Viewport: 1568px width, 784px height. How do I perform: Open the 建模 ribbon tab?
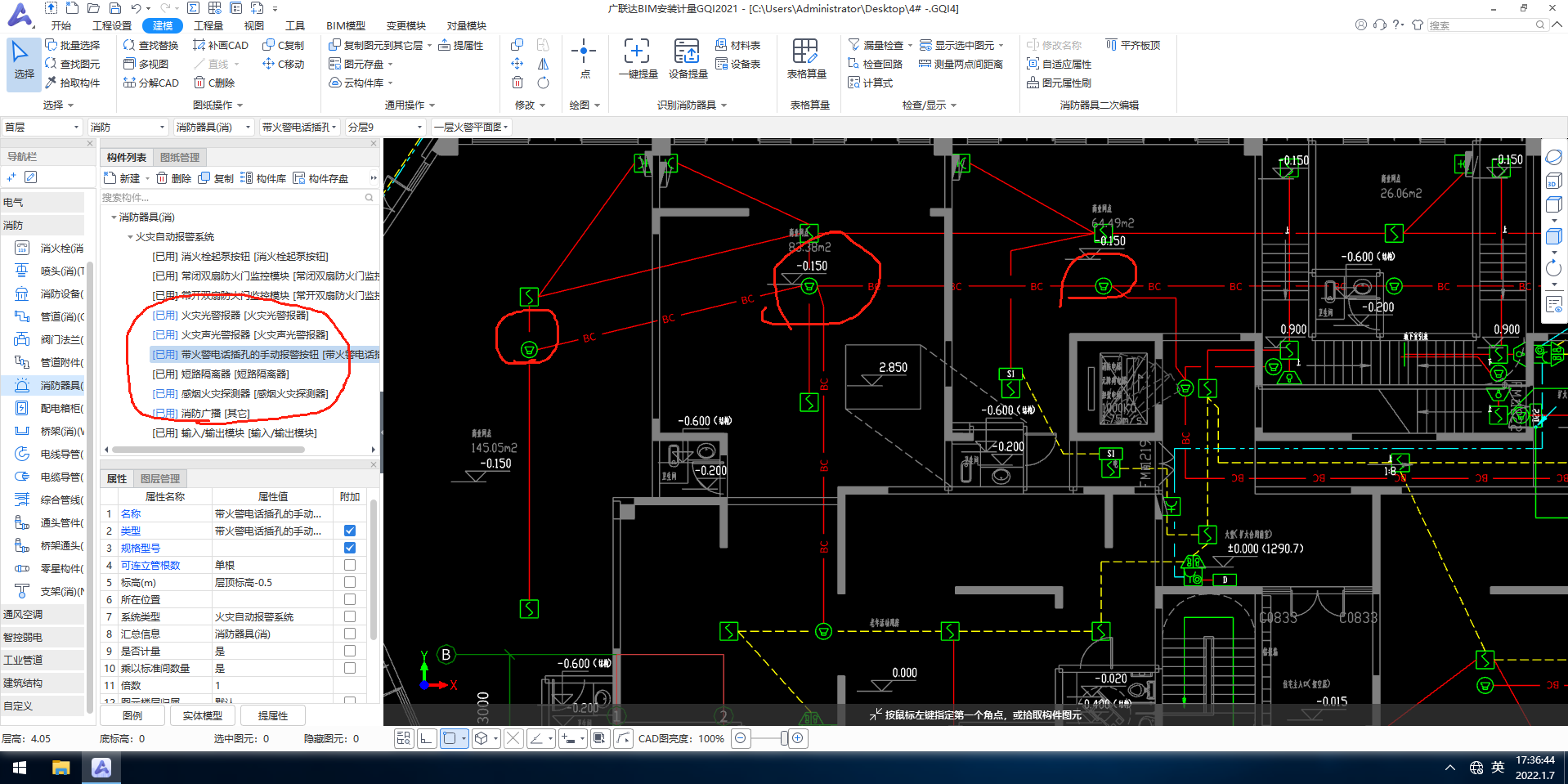tap(163, 25)
